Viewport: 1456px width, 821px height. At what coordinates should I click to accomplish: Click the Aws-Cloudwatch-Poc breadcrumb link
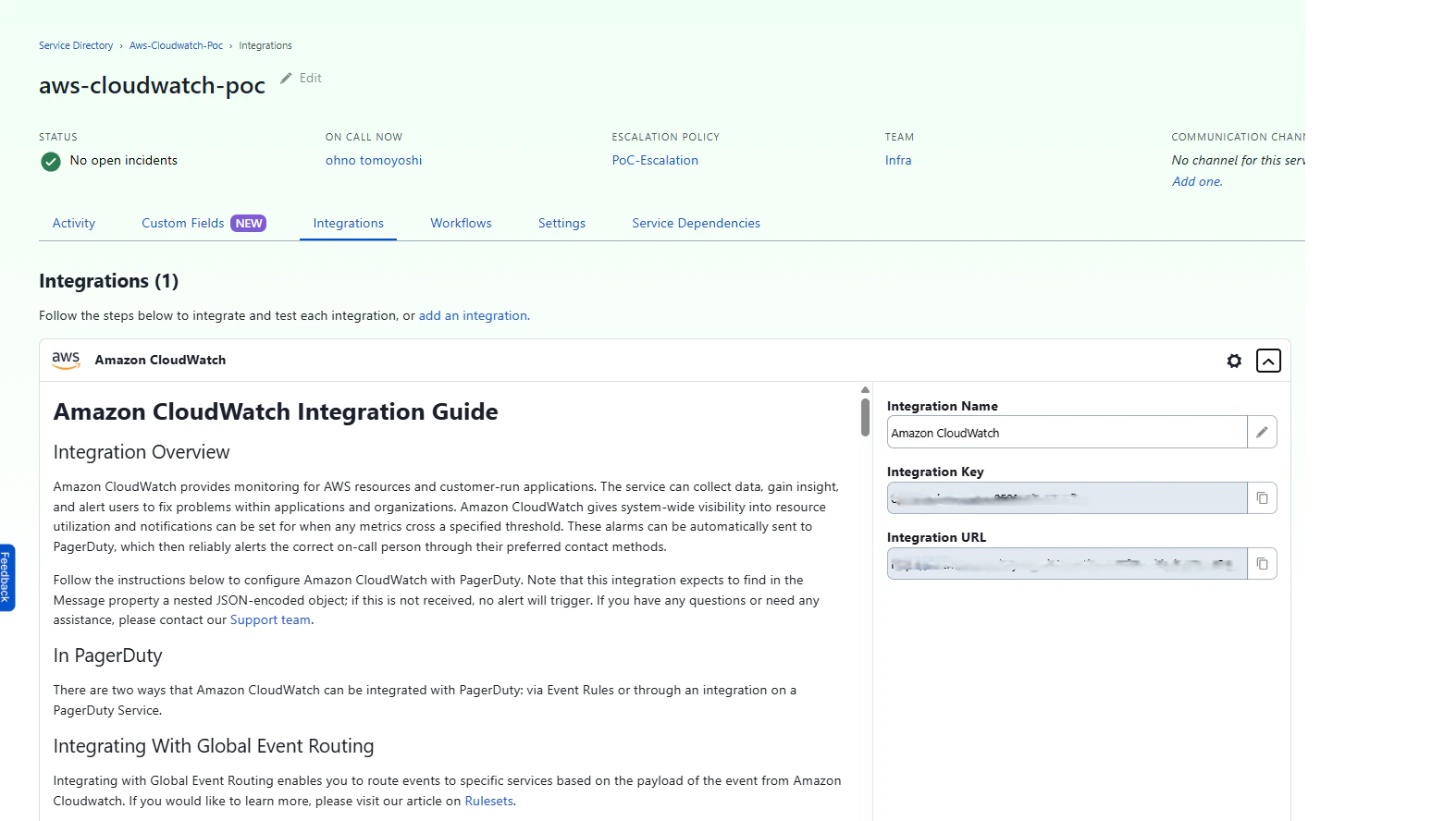tap(176, 45)
